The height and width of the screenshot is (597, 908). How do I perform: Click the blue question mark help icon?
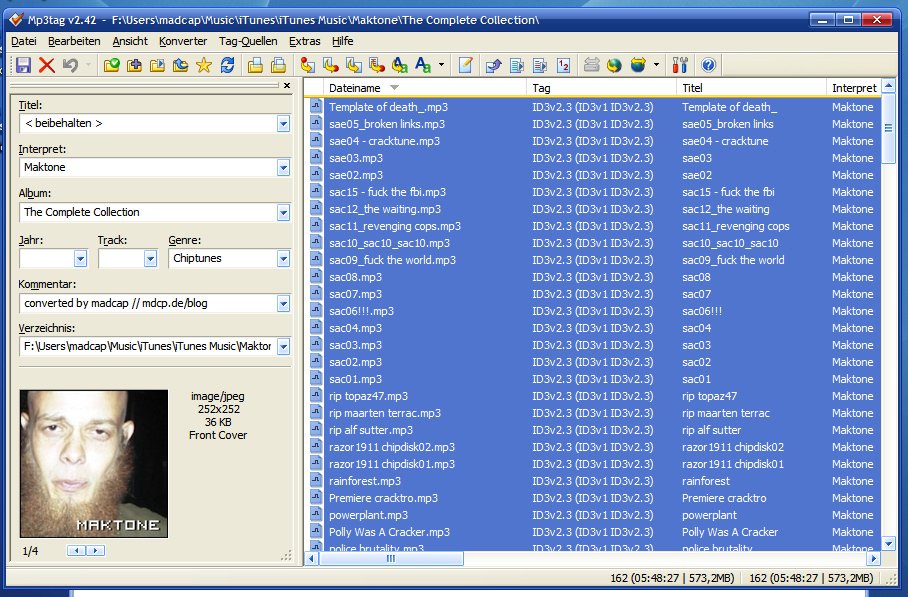[708, 65]
